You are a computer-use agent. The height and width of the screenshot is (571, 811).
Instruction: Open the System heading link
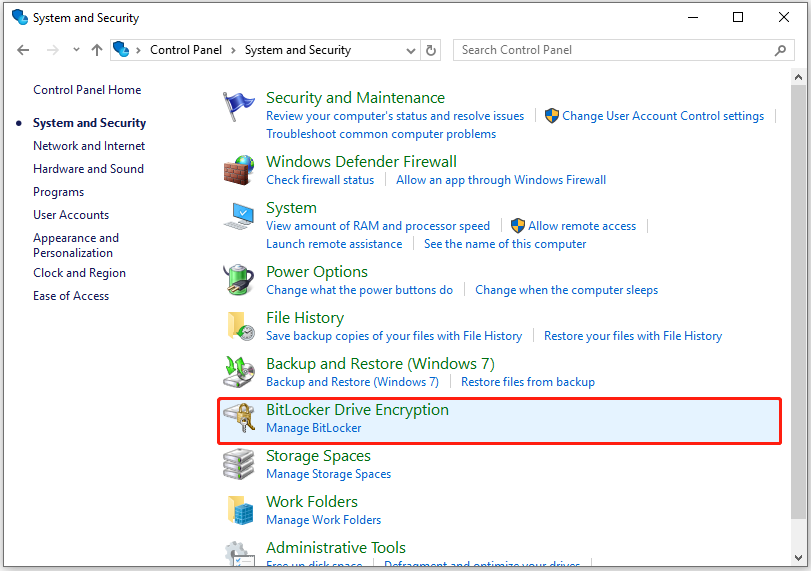(x=291, y=208)
